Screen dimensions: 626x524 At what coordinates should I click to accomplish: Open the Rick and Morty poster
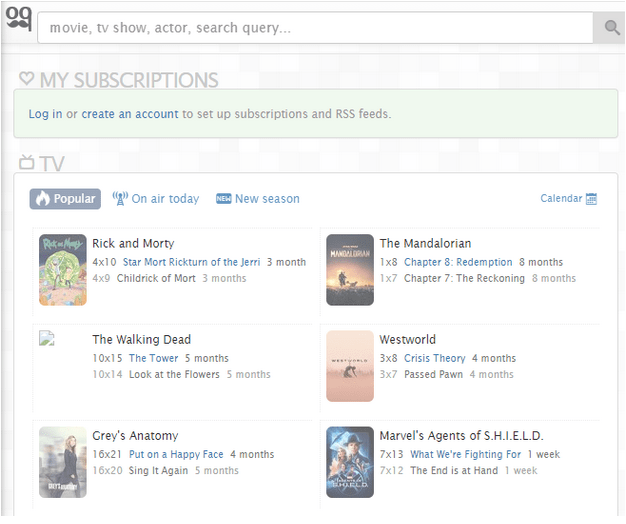(63, 270)
